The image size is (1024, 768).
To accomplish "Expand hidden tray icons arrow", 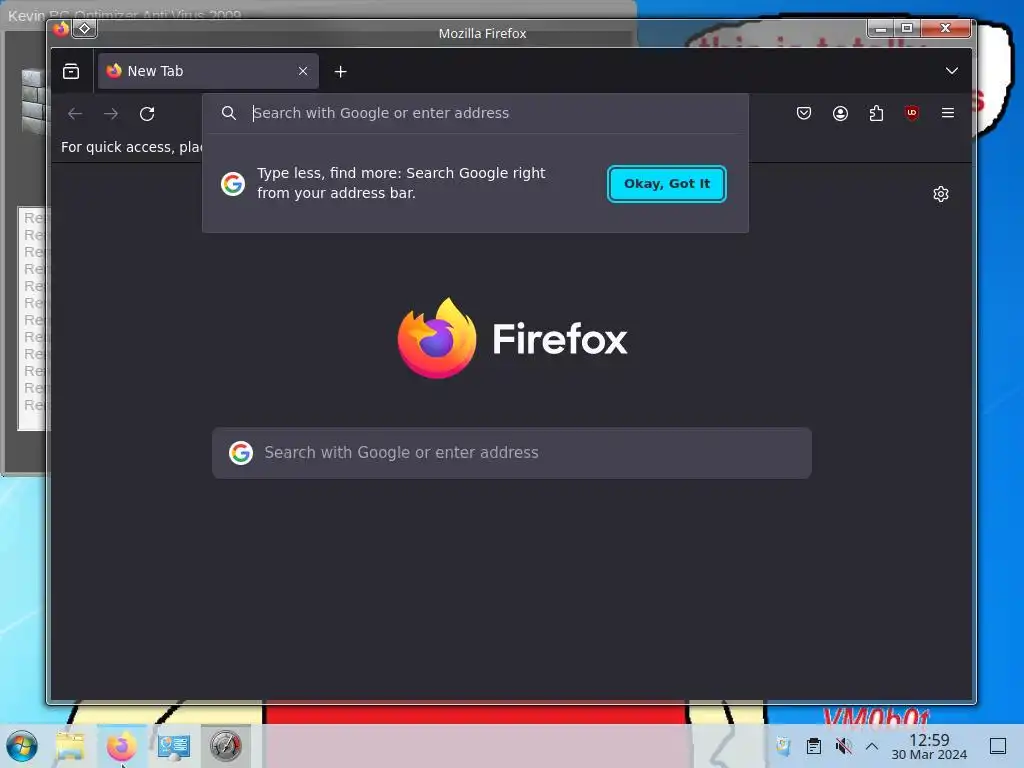I will [x=871, y=746].
